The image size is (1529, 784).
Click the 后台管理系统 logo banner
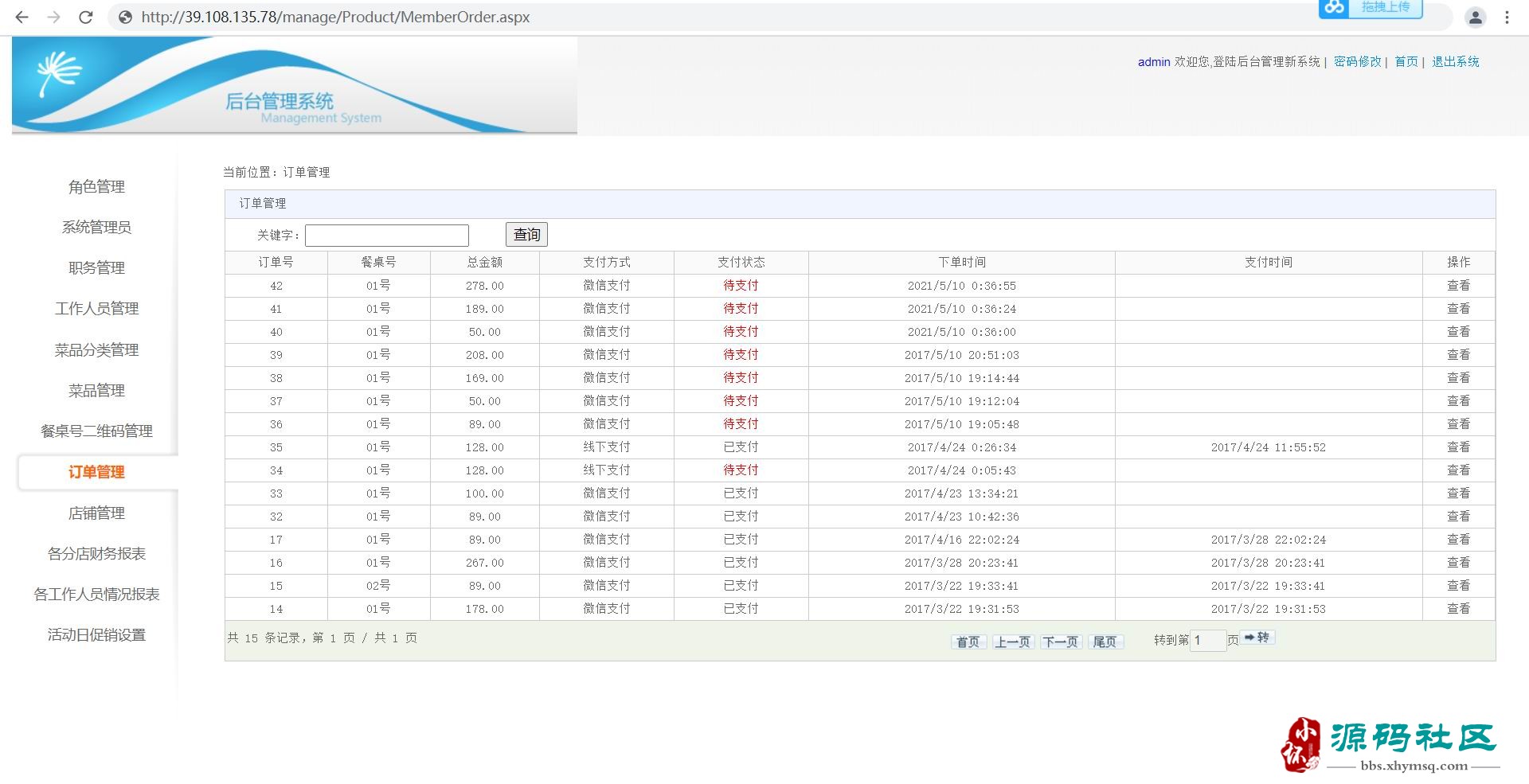point(295,85)
